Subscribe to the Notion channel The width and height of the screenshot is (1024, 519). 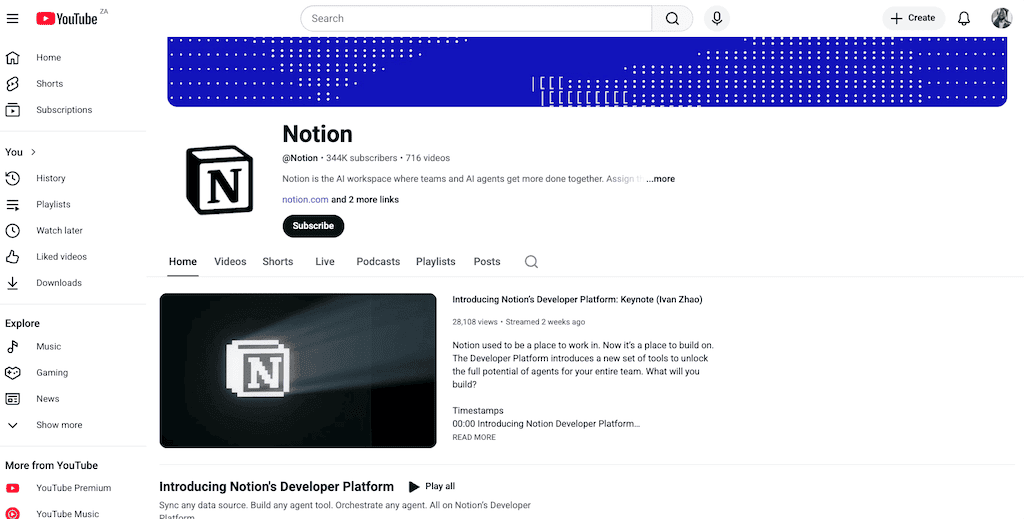[x=313, y=226]
